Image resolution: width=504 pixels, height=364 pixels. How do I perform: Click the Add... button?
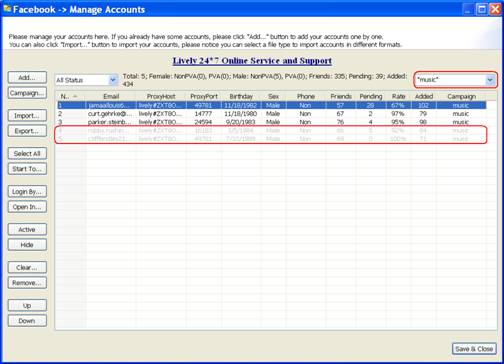click(27, 77)
